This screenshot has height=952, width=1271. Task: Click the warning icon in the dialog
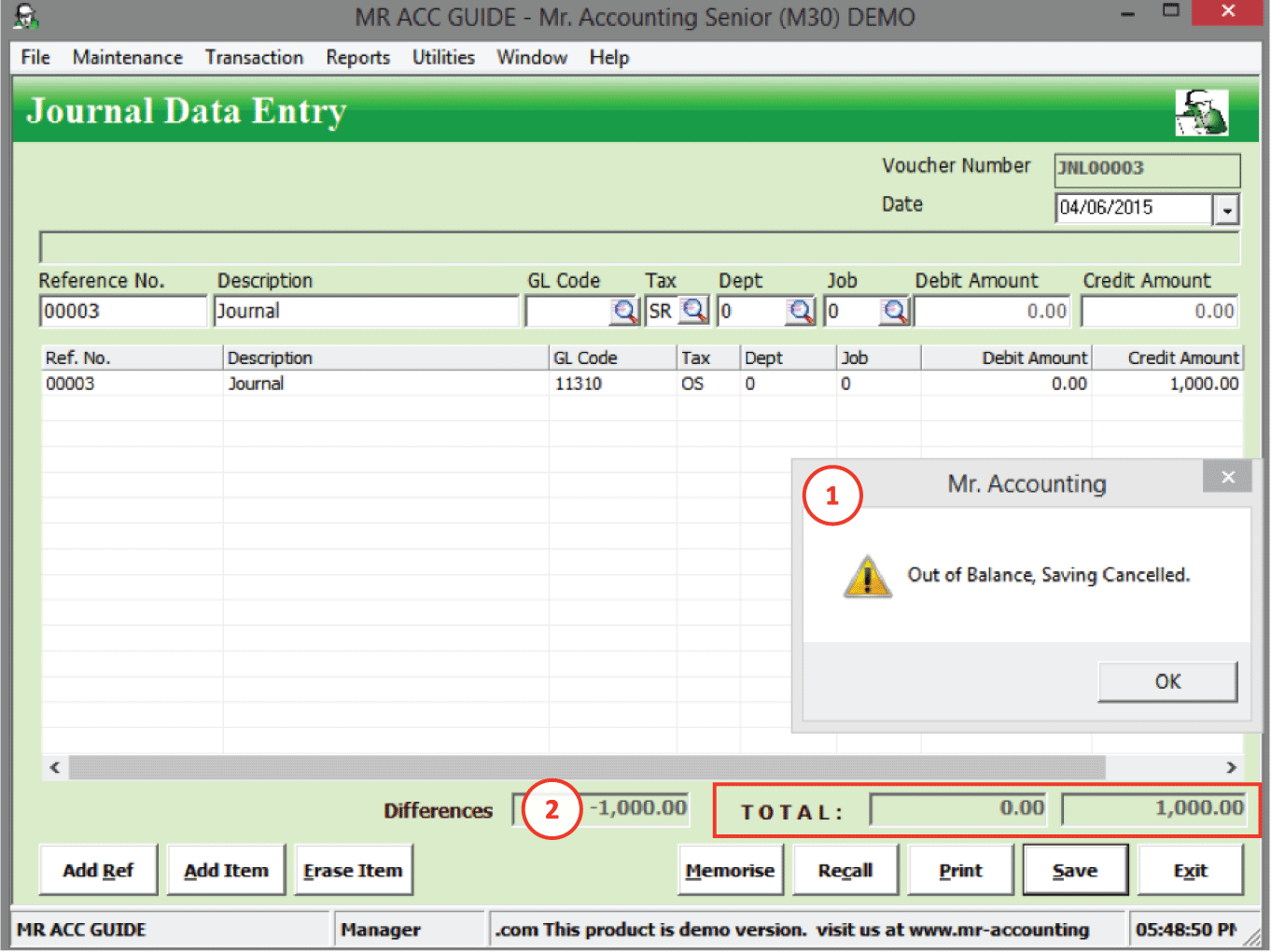tap(868, 576)
